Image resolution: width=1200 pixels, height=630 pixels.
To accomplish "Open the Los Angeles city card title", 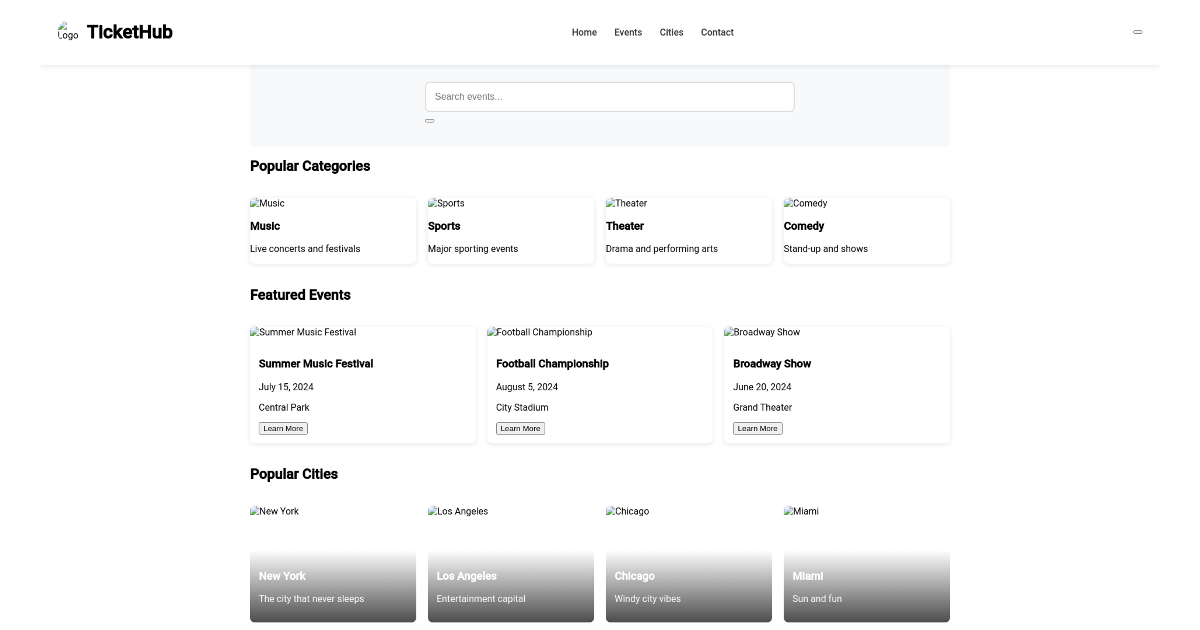I will (x=467, y=576).
